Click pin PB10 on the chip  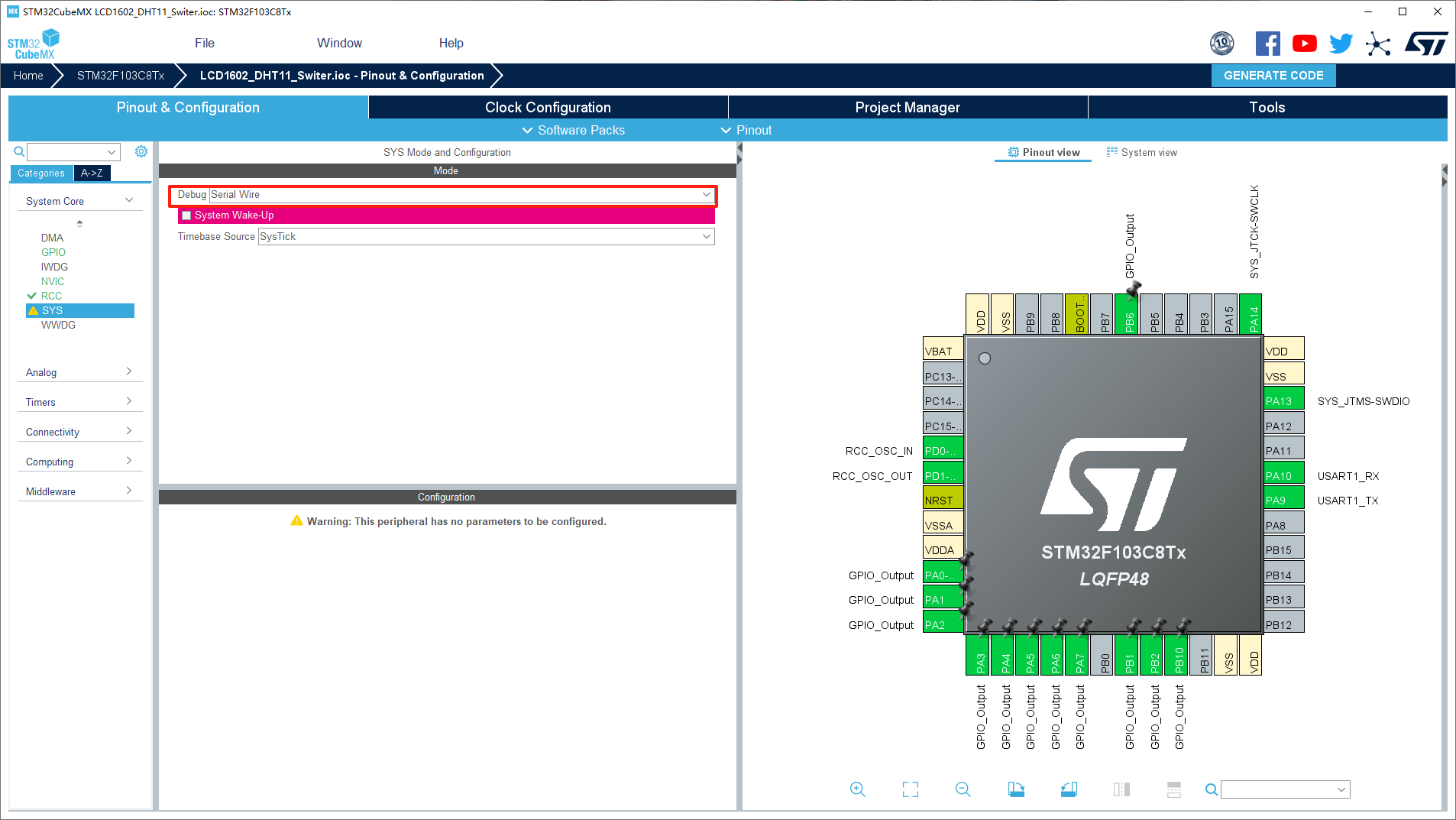click(1176, 655)
